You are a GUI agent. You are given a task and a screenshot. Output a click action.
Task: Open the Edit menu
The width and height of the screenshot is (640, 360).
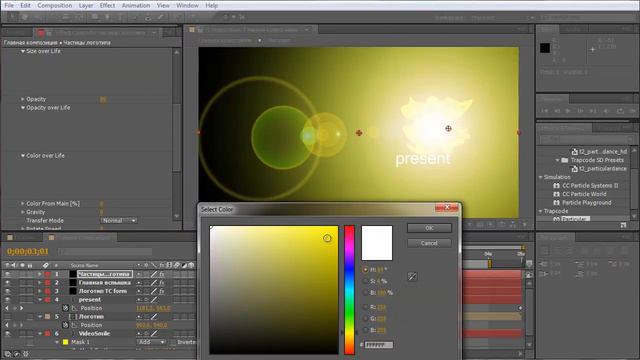point(25,5)
